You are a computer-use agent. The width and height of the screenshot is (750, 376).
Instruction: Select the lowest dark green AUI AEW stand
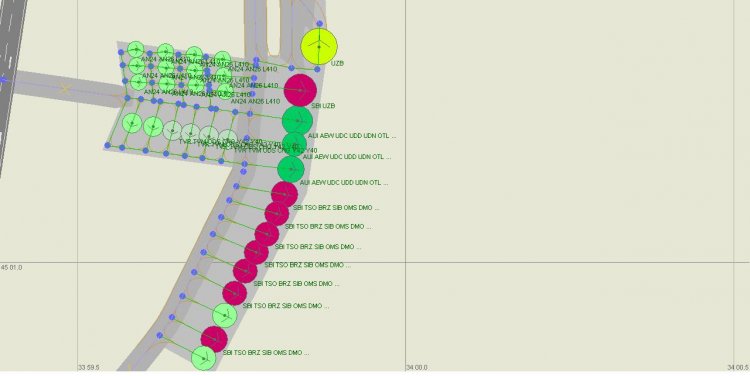(291, 169)
